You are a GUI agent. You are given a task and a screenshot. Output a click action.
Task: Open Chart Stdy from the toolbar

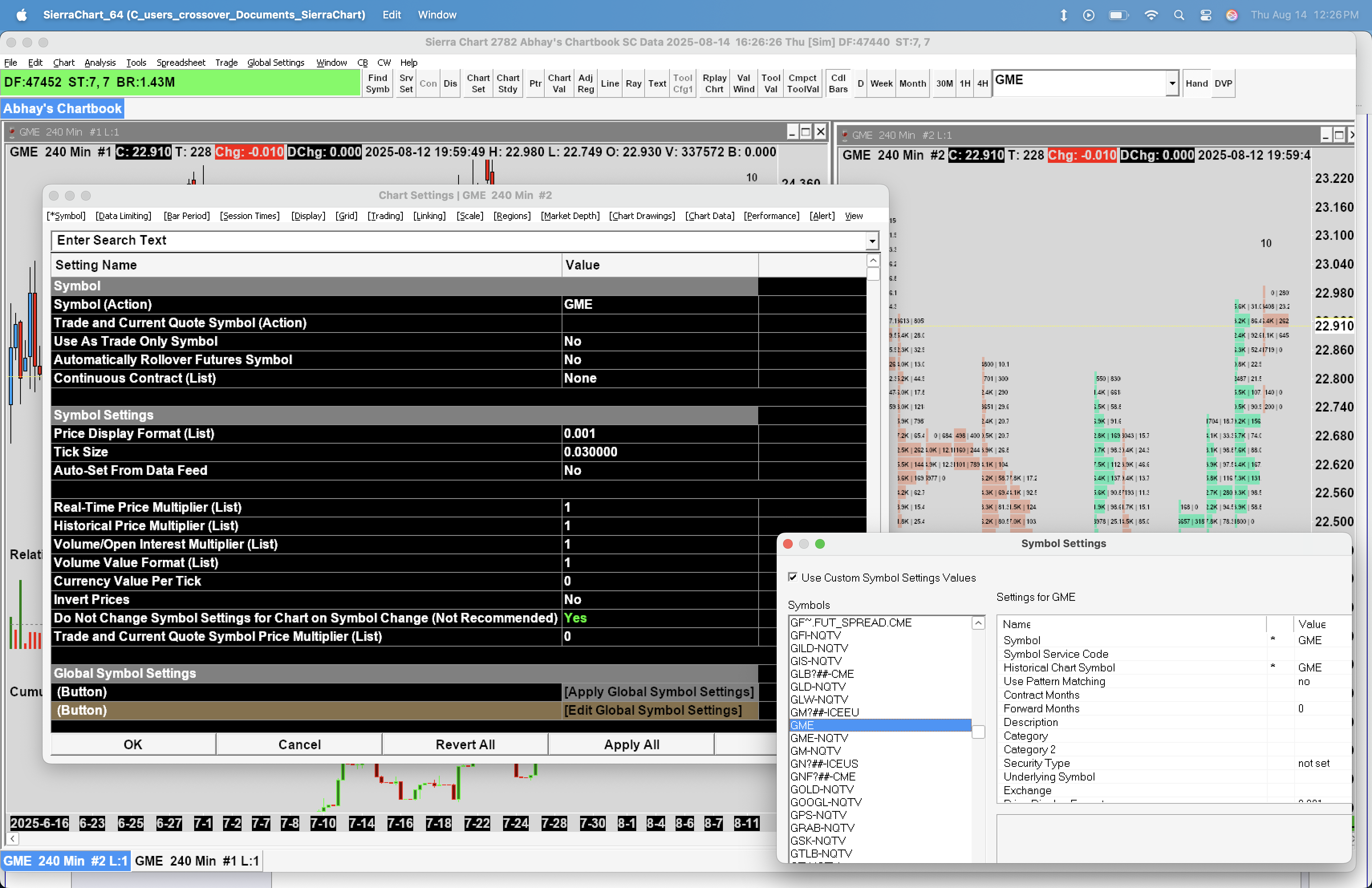coord(507,83)
